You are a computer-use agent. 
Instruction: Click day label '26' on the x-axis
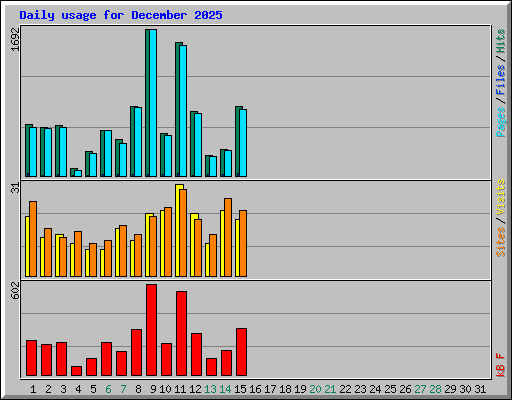point(405,389)
